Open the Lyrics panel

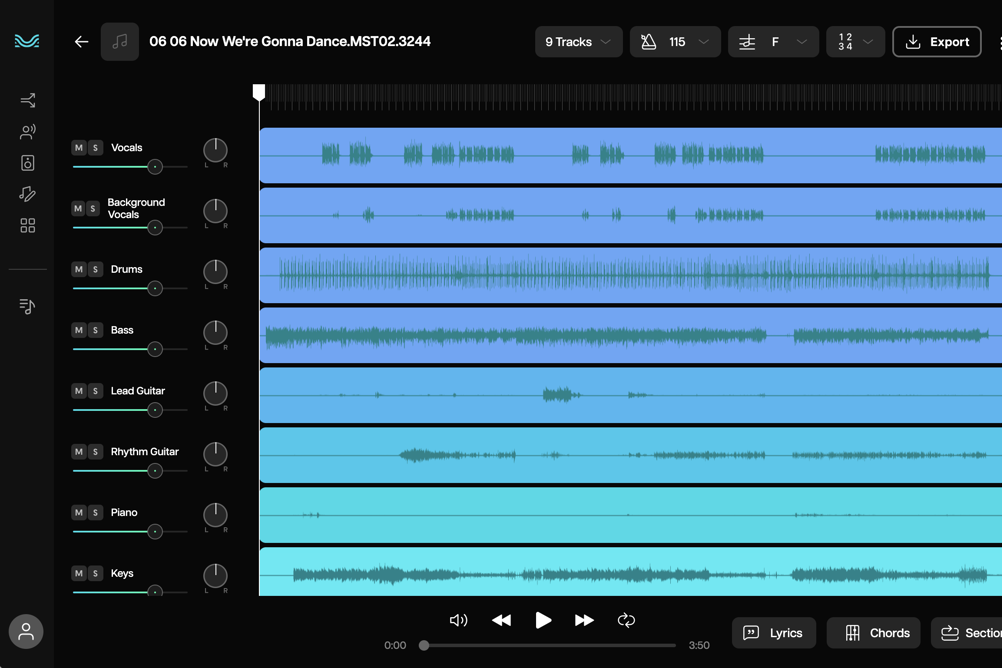[x=773, y=633]
